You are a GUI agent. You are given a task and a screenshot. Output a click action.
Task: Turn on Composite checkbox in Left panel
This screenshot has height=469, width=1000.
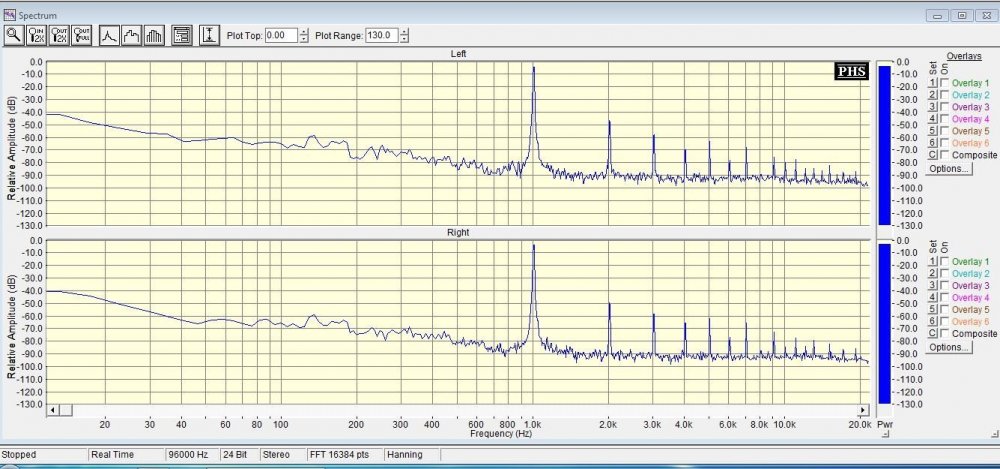pyautogui.click(x=945, y=155)
